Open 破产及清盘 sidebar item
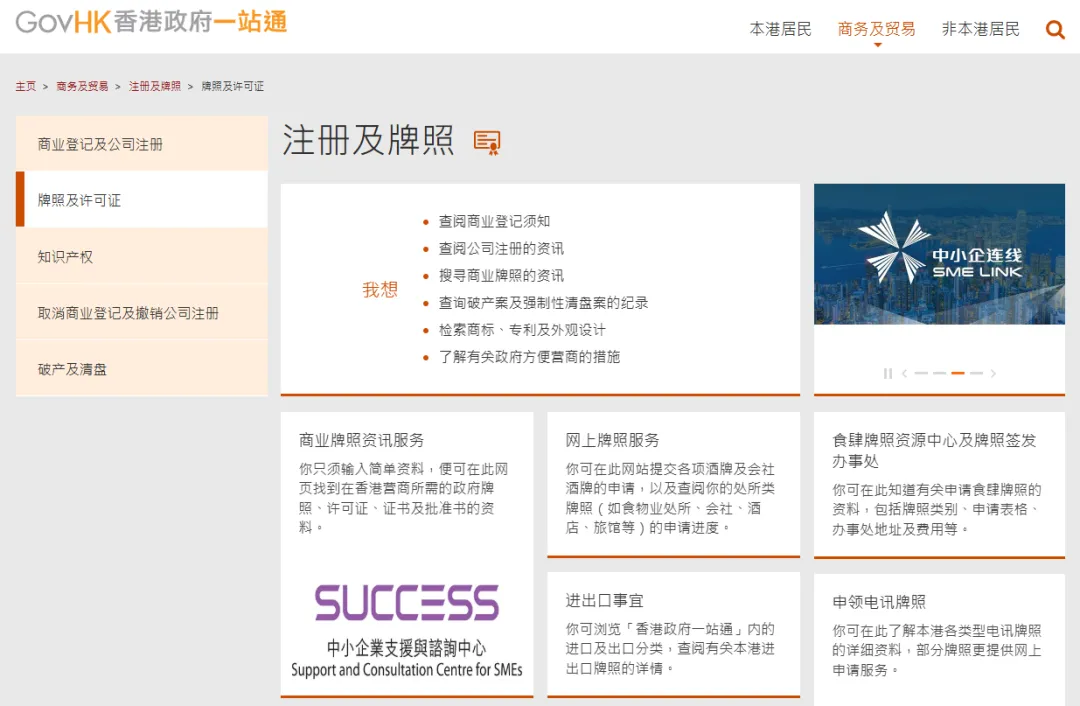The height and width of the screenshot is (706, 1080). tap(72, 369)
